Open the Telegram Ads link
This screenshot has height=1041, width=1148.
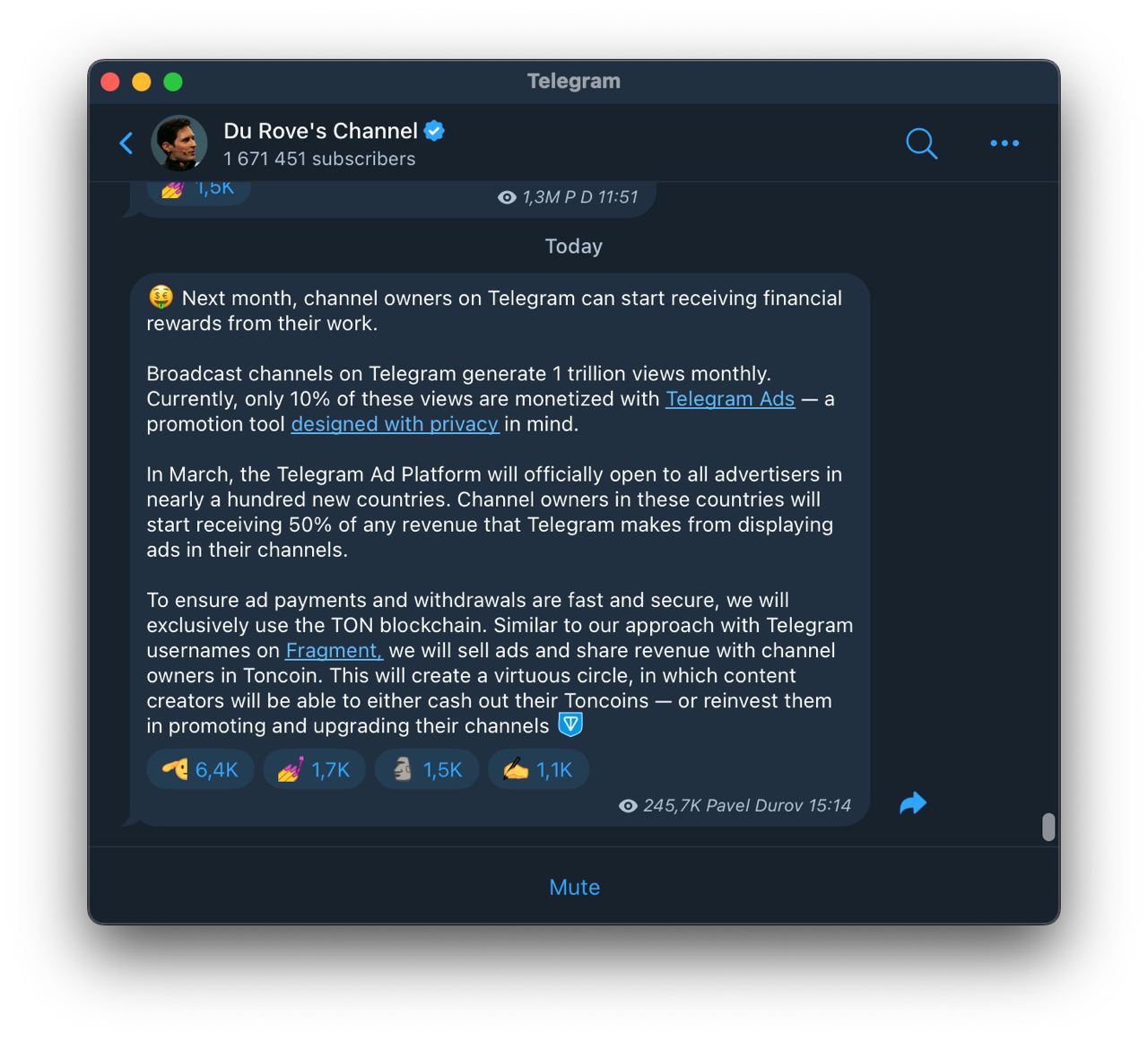coord(730,399)
